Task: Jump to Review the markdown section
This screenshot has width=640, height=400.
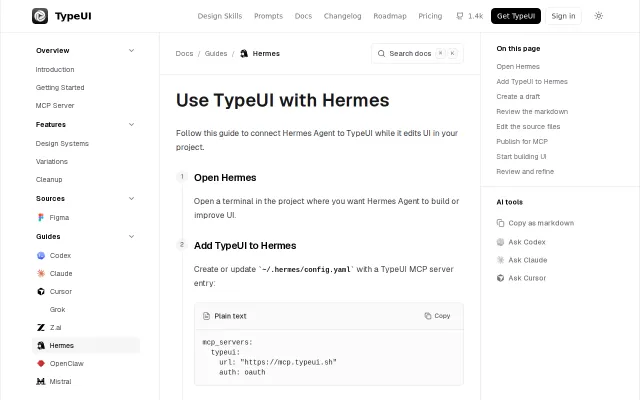Action: pos(532,111)
